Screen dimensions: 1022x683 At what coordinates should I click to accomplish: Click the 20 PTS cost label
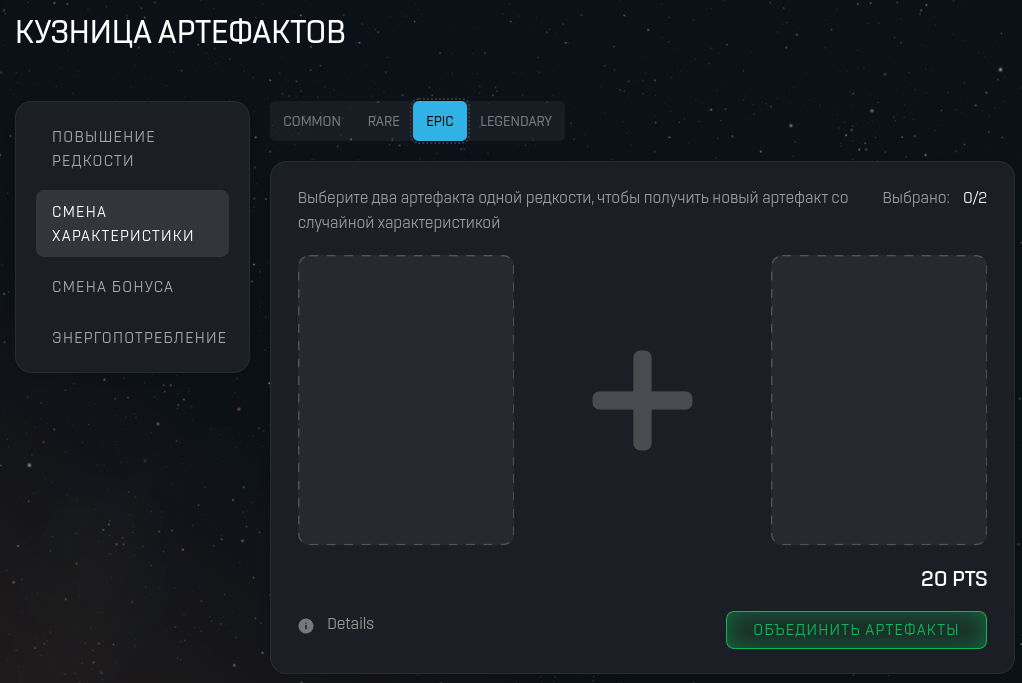(953, 578)
